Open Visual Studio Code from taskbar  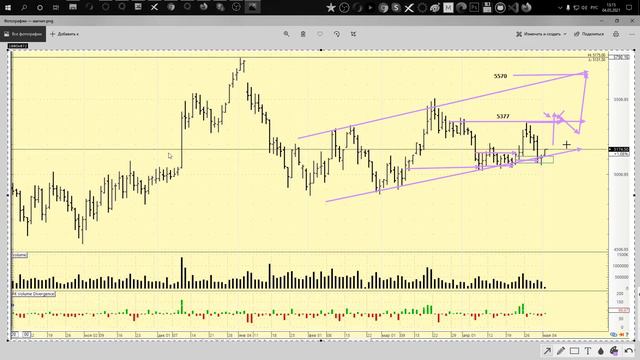click(513, 7)
